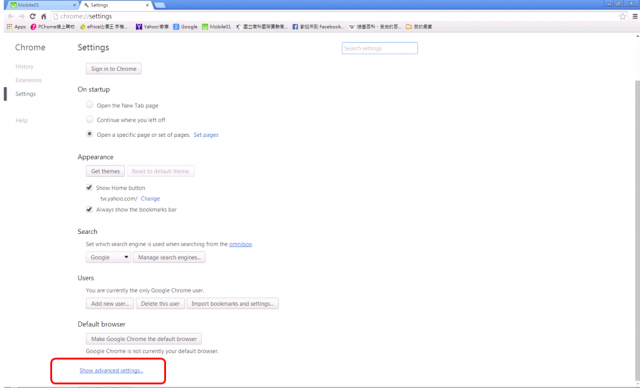Image resolution: width=640 pixels, height=388 pixels.
Task: Open the Facebook bookmark
Action: pos(318,27)
